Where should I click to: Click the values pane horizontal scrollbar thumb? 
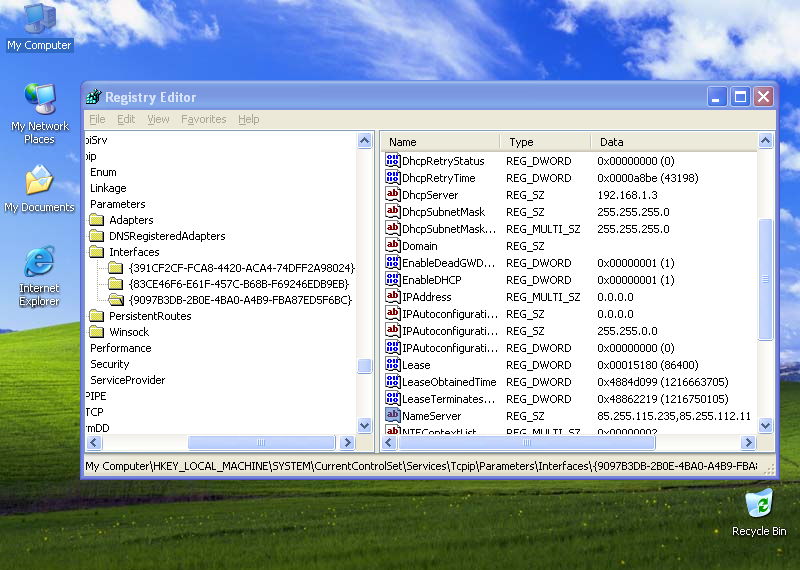click(527, 442)
